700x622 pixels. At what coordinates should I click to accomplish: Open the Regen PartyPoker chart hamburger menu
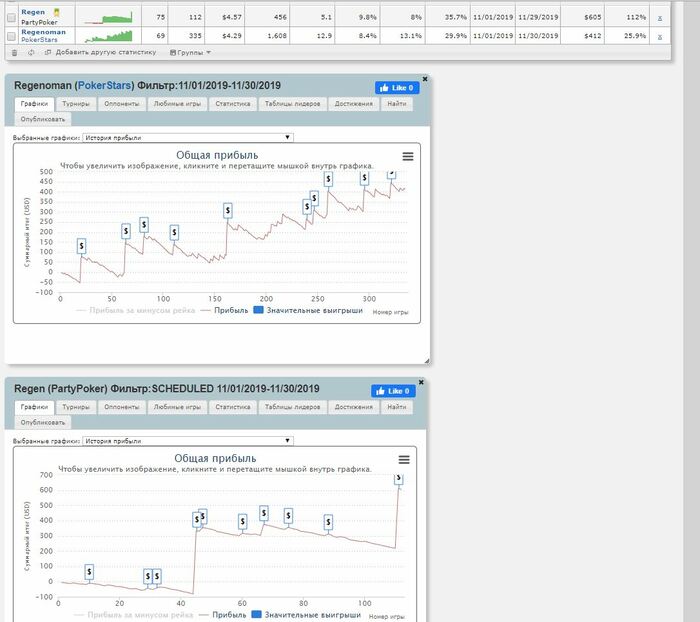[x=404, y=459]
